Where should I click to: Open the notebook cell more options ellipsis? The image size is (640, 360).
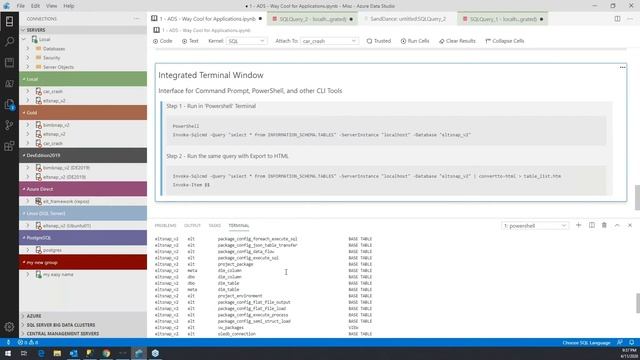[622, 67]
